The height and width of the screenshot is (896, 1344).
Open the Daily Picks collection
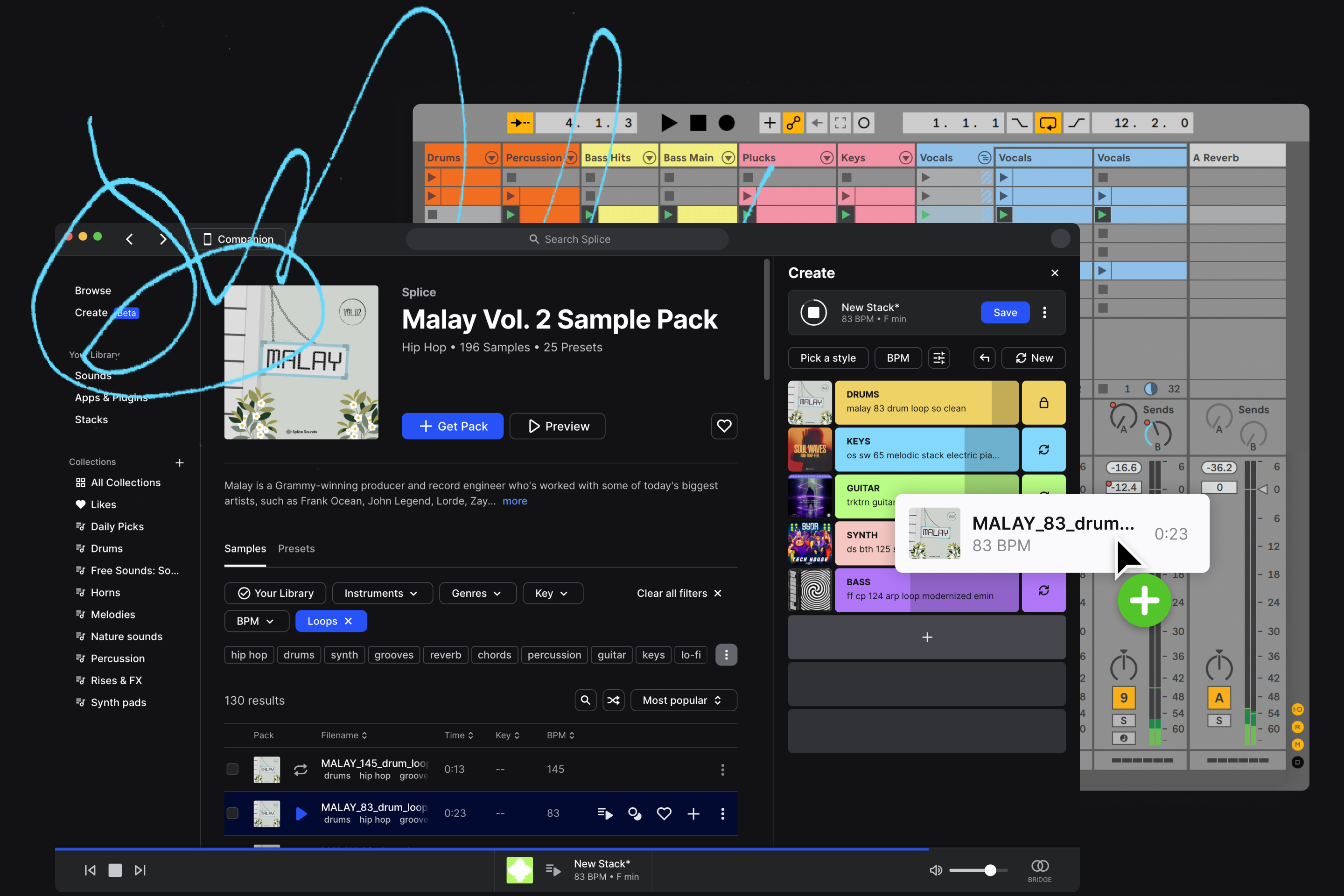click(x=110, y=526)
